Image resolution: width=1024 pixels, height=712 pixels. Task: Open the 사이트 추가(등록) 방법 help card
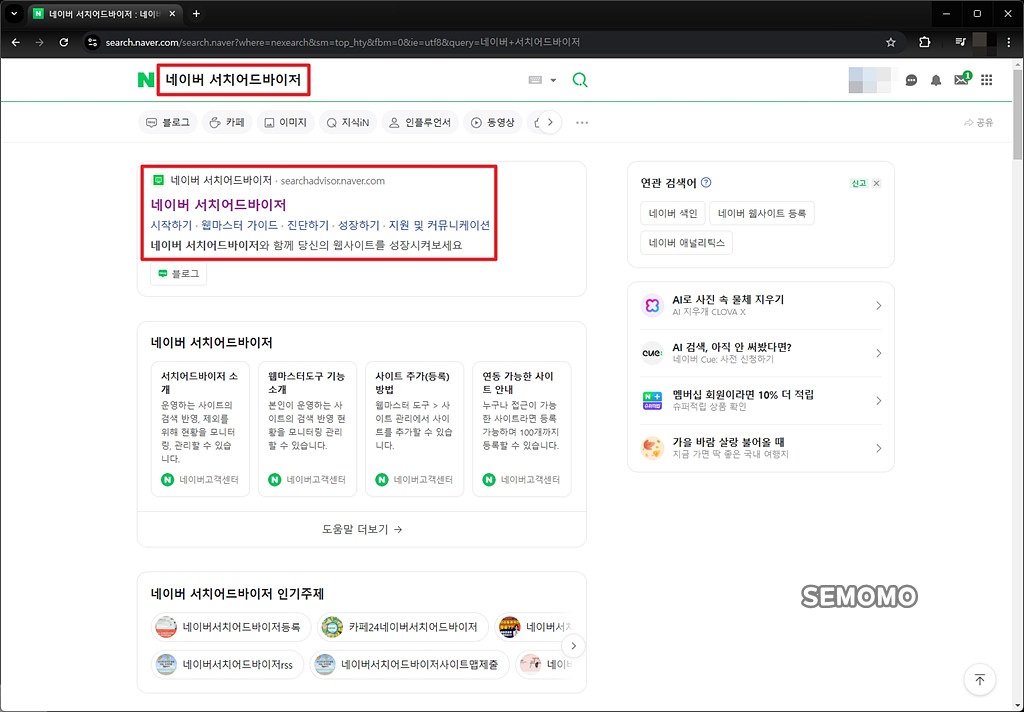pos(414,429)
